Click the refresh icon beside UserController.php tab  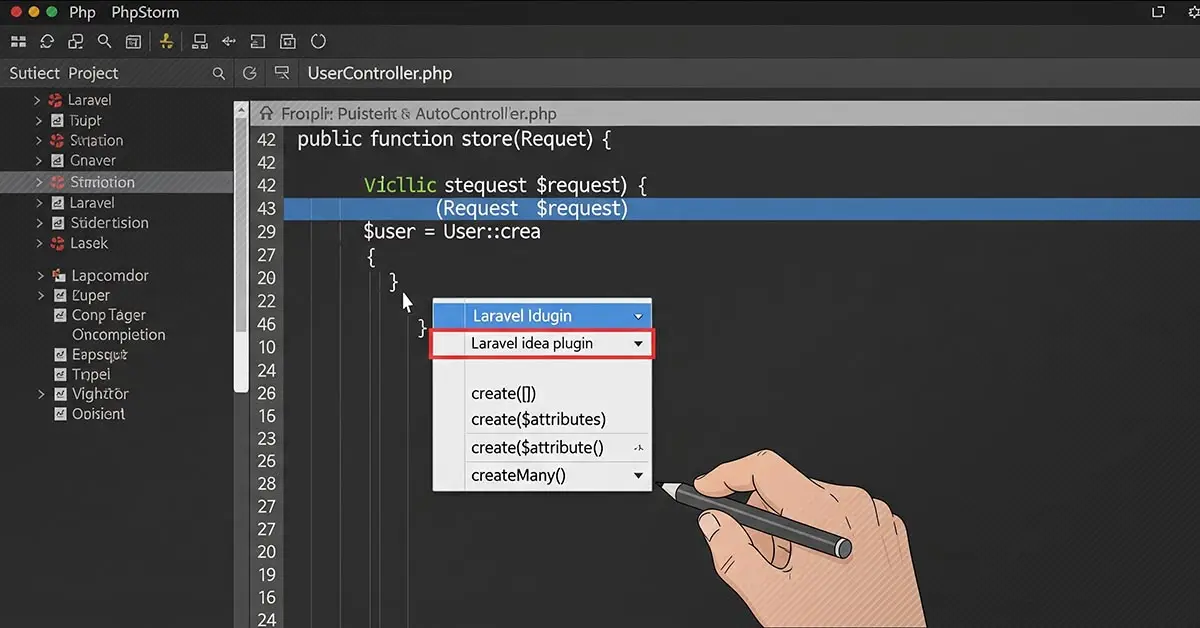coord(250,73)
